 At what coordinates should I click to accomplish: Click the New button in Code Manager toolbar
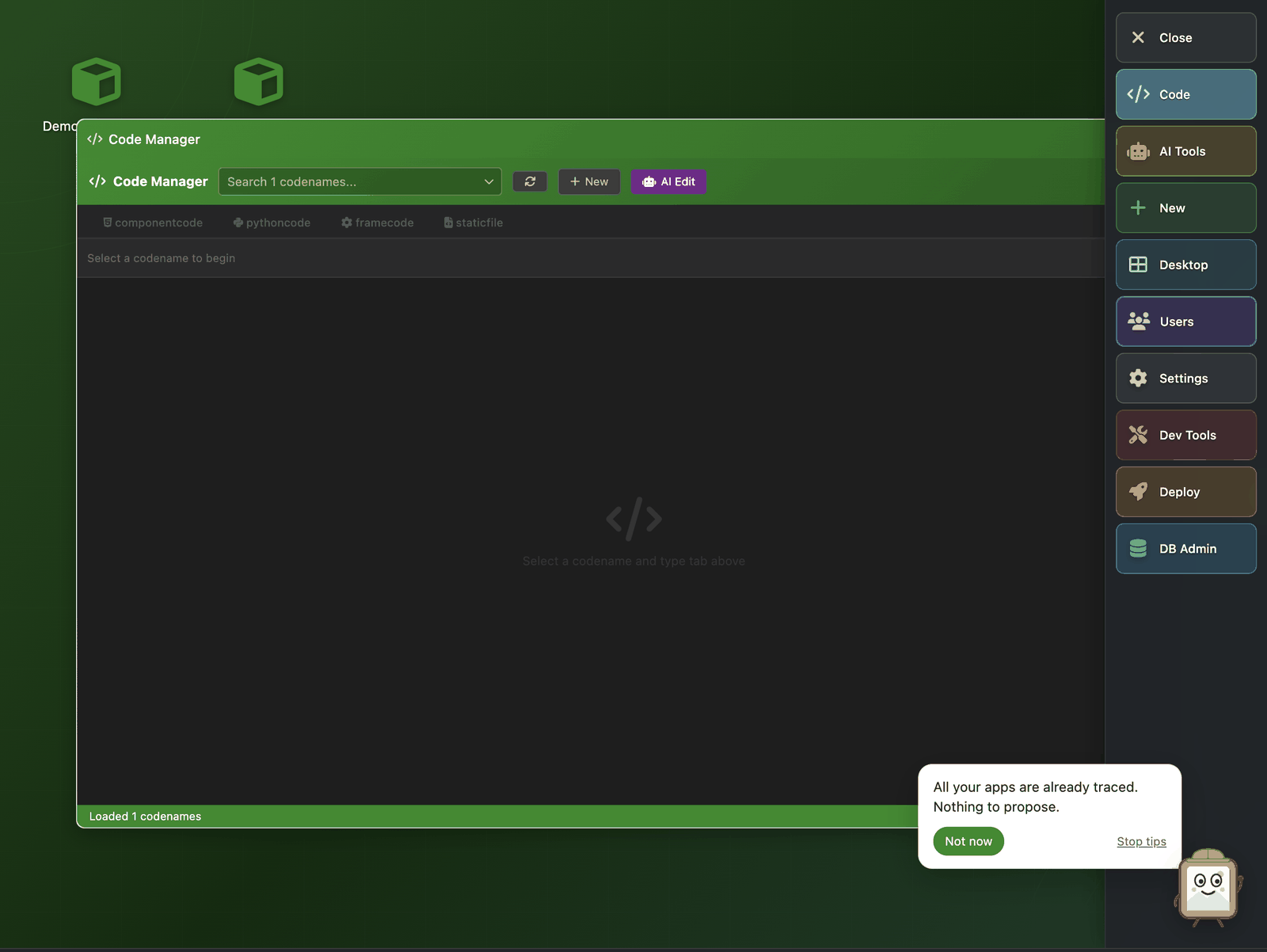pos(589,181)
